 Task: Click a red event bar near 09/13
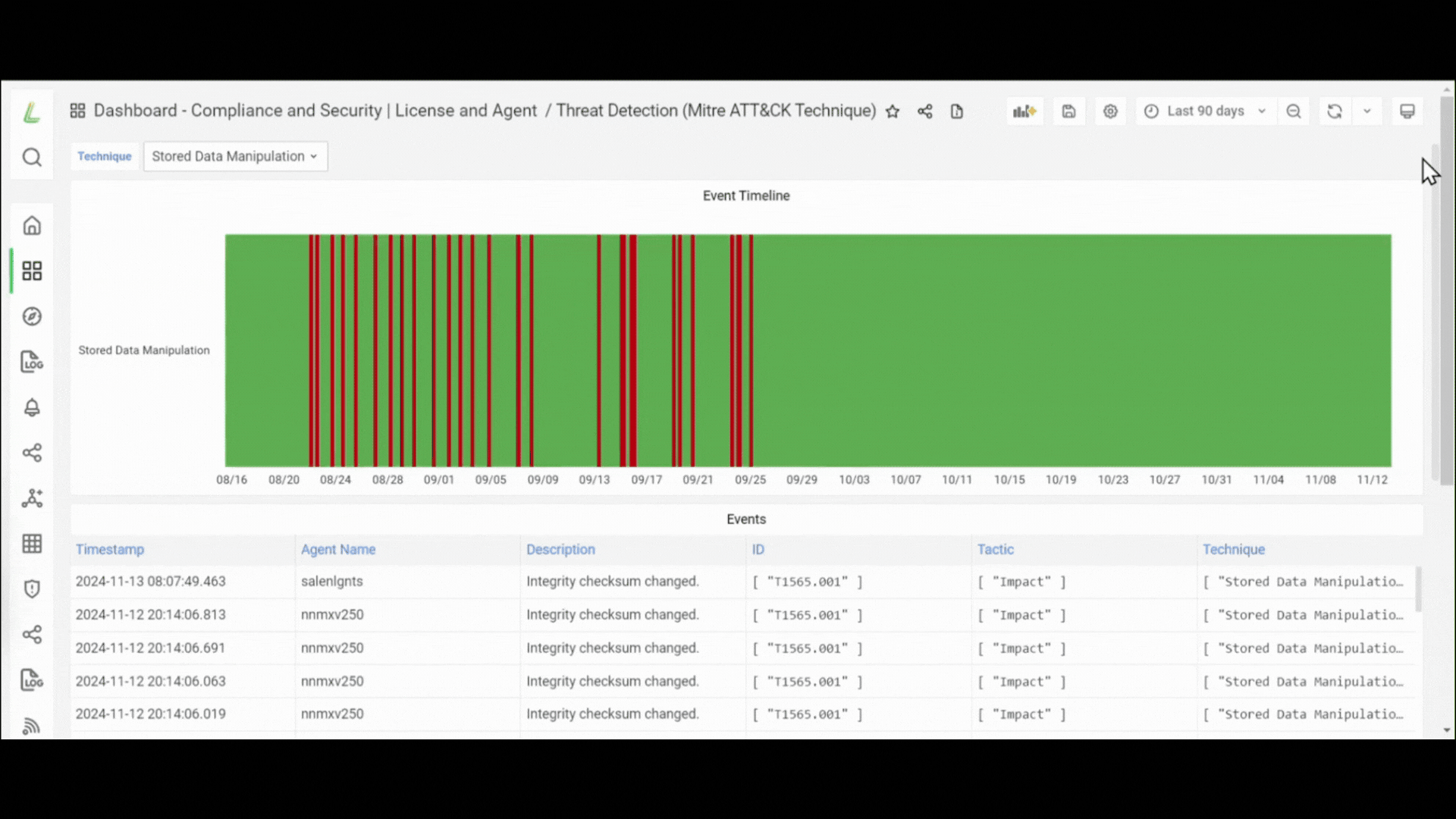pyautogui.click(x=599, y=350)
